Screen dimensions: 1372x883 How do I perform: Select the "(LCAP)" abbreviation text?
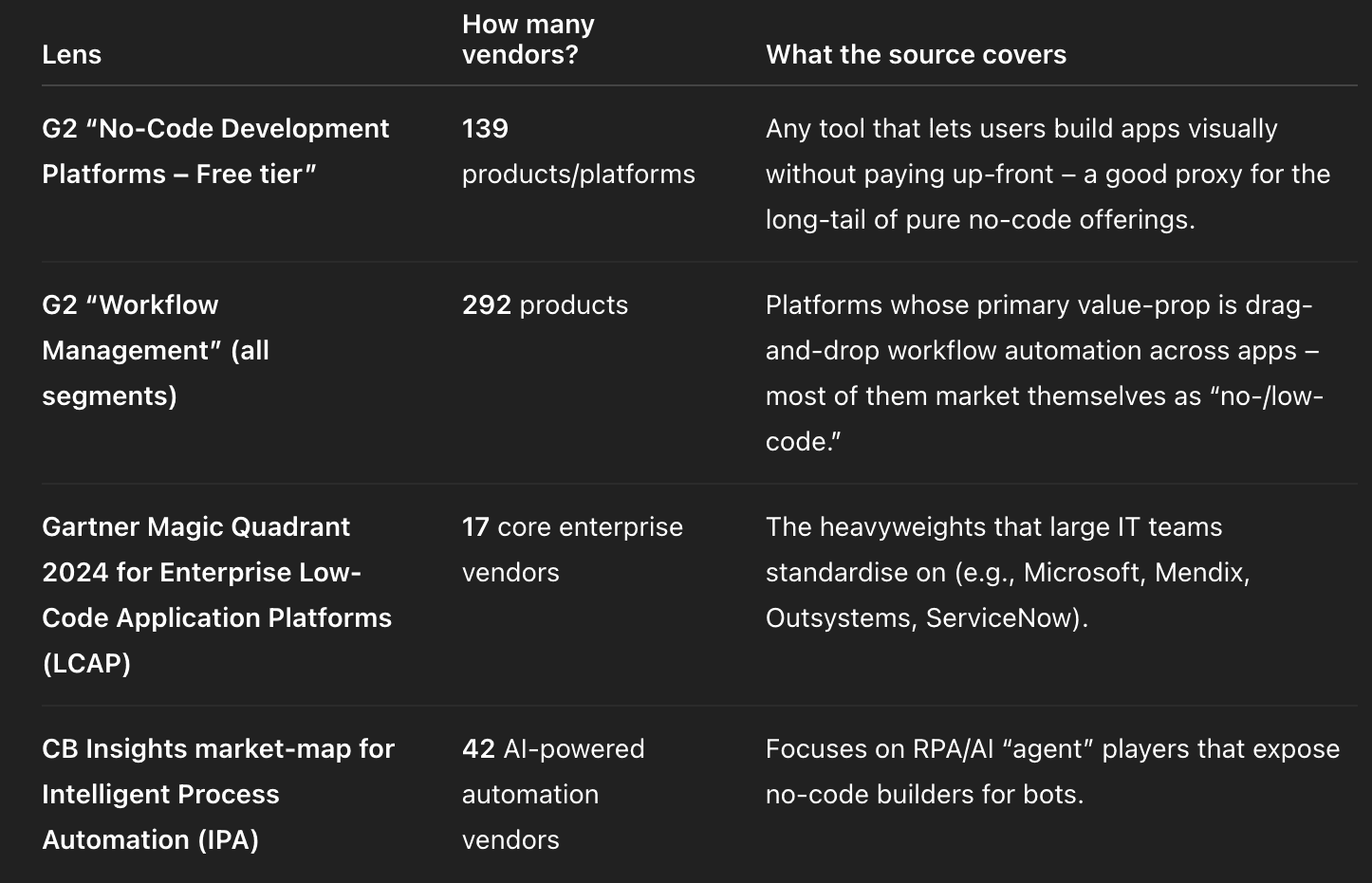pyautogui.click(x=86, y=663)
